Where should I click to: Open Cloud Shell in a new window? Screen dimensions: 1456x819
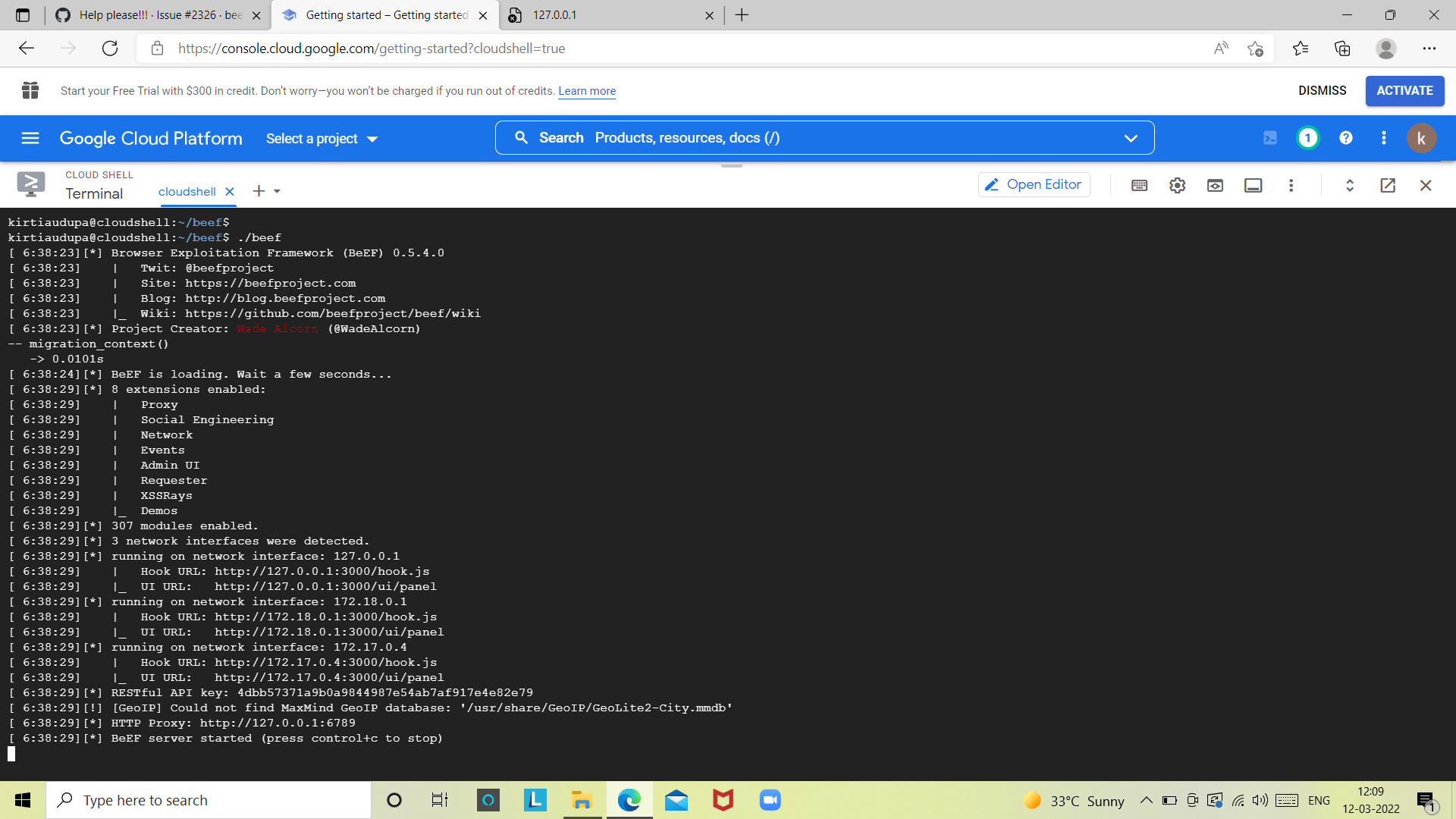[x=1388, y=185]
